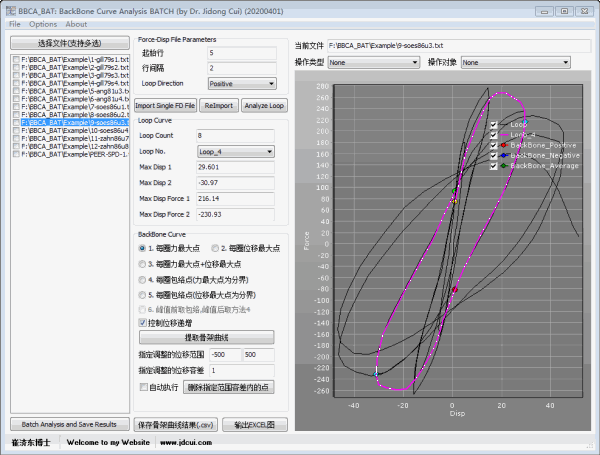Open the 操作对象 dropdown

[515, 62]
